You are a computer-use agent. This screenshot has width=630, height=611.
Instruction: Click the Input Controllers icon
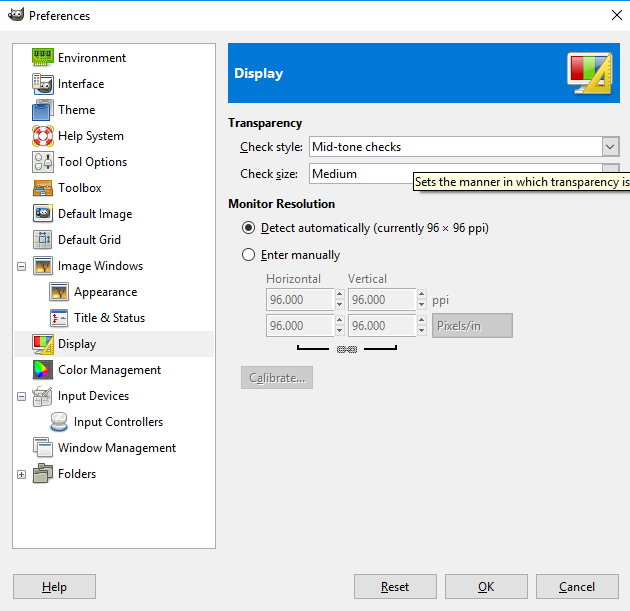click(x=59, y=422)
